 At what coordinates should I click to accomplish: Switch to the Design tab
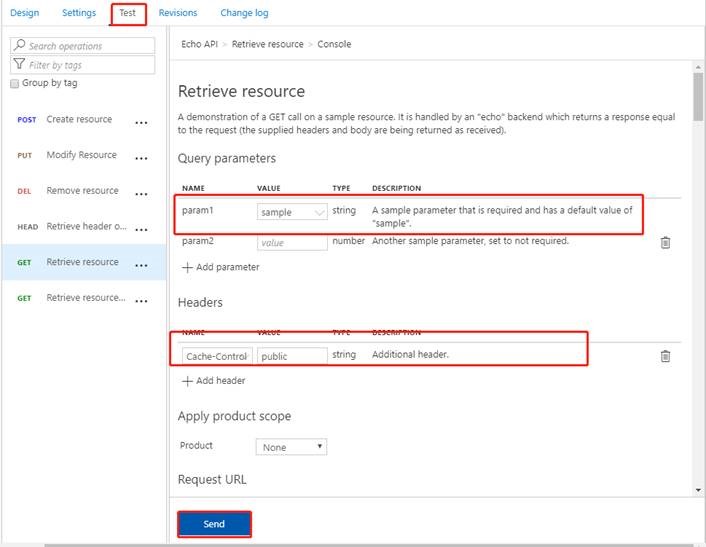click(24, 13)
